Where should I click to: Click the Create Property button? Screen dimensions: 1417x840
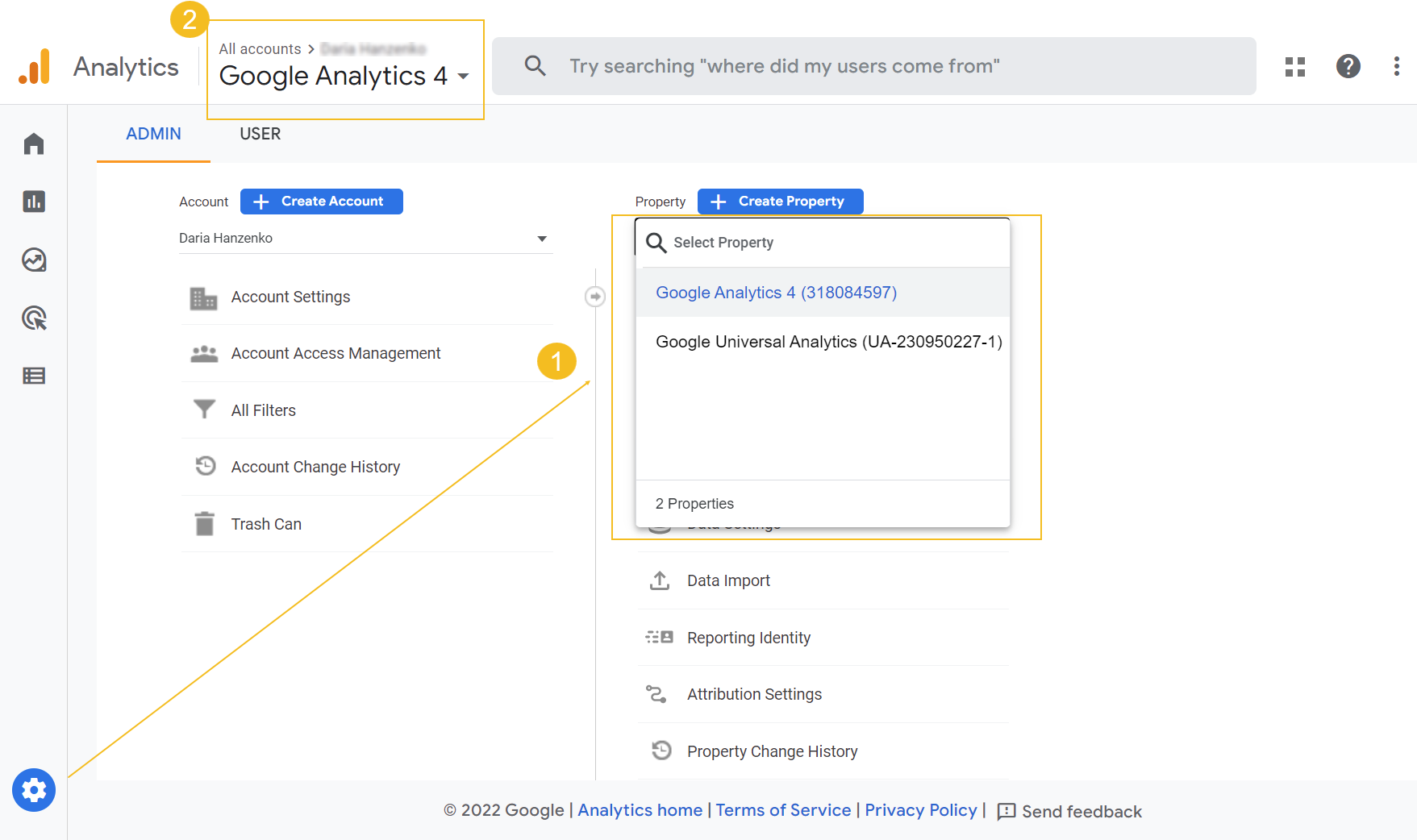point(781,202)
